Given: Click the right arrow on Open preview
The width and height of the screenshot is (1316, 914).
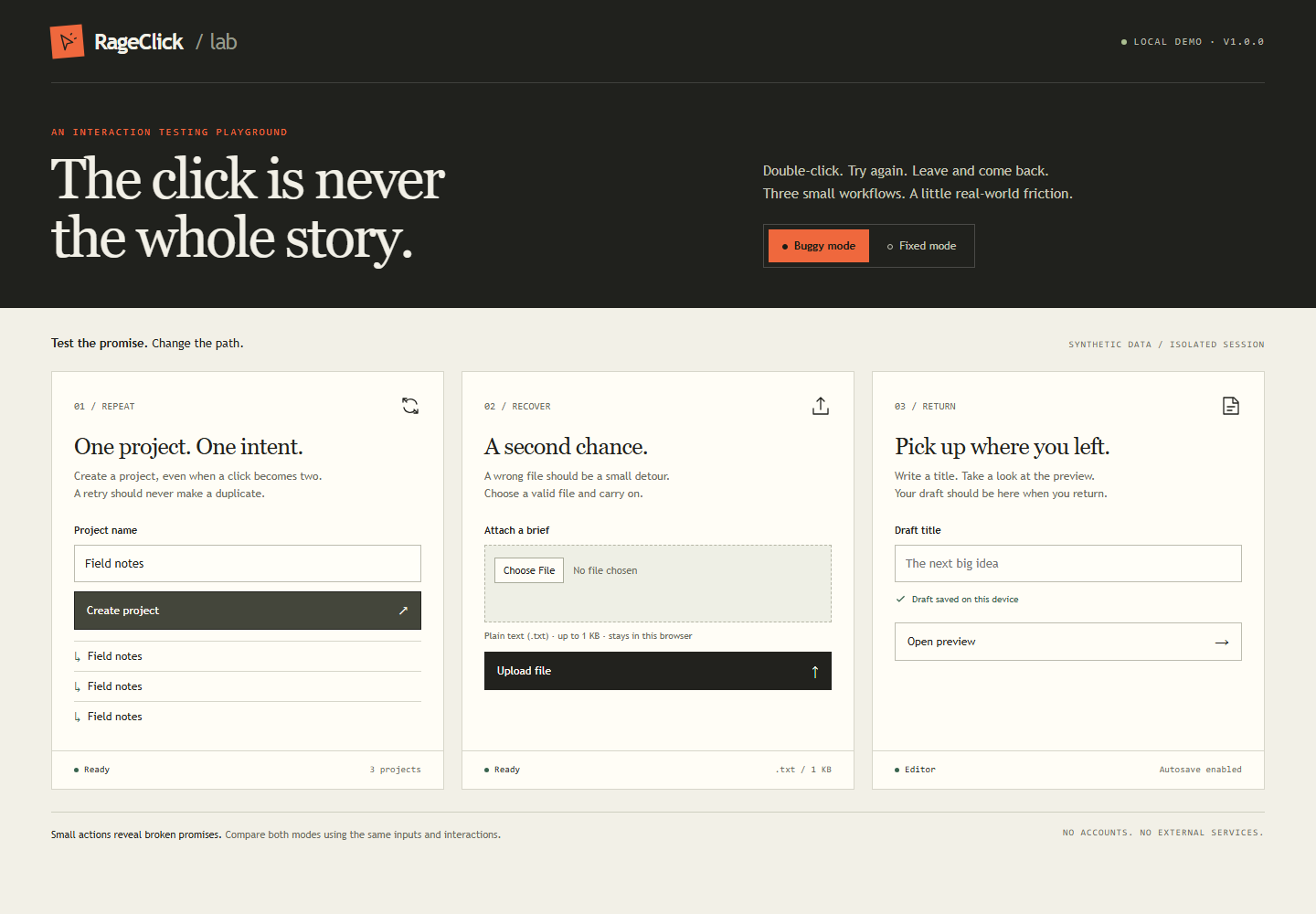Looking at the screenshot, I should click(x=1222, y=643).
